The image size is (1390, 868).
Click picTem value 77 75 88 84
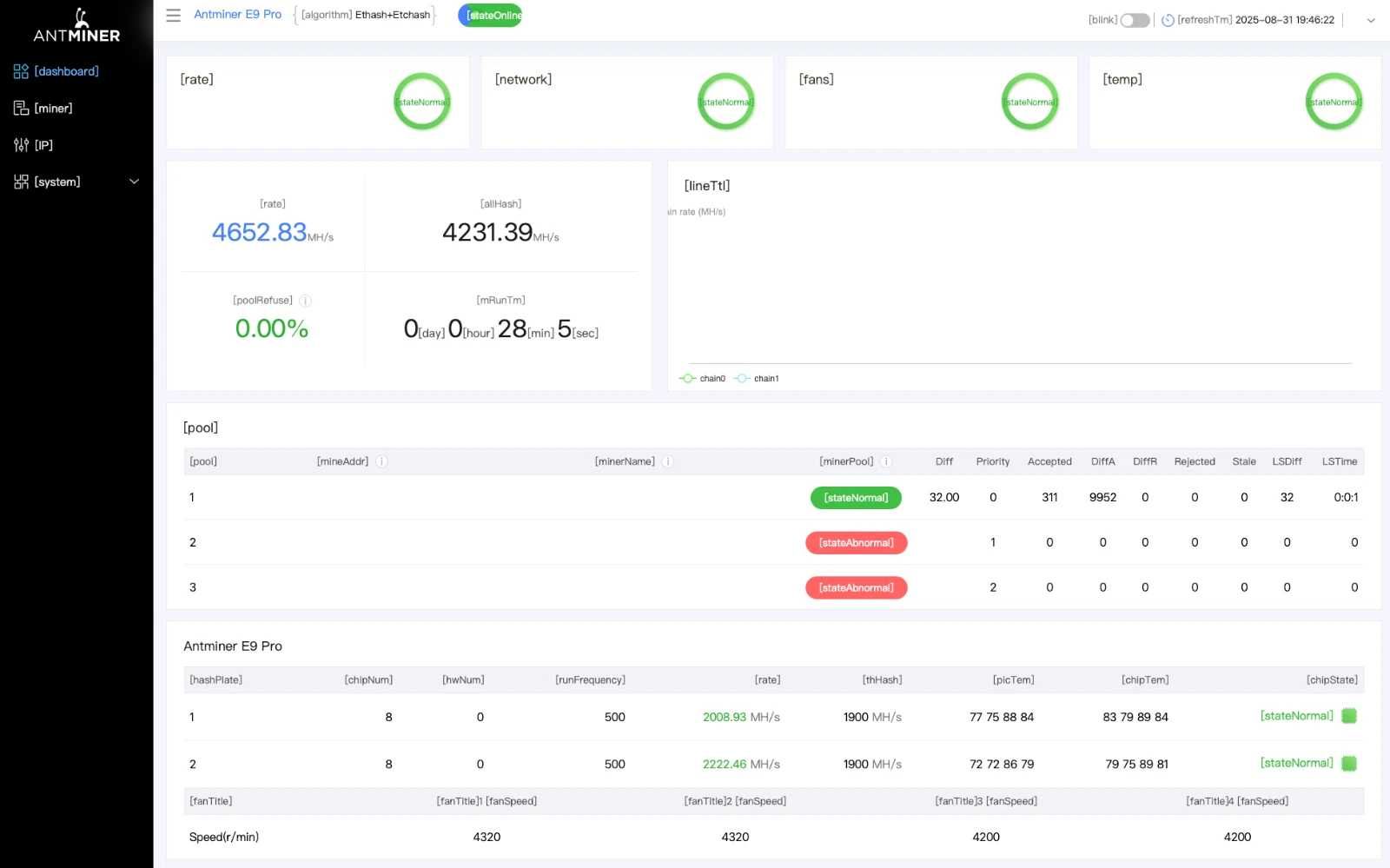point(1002,718)
